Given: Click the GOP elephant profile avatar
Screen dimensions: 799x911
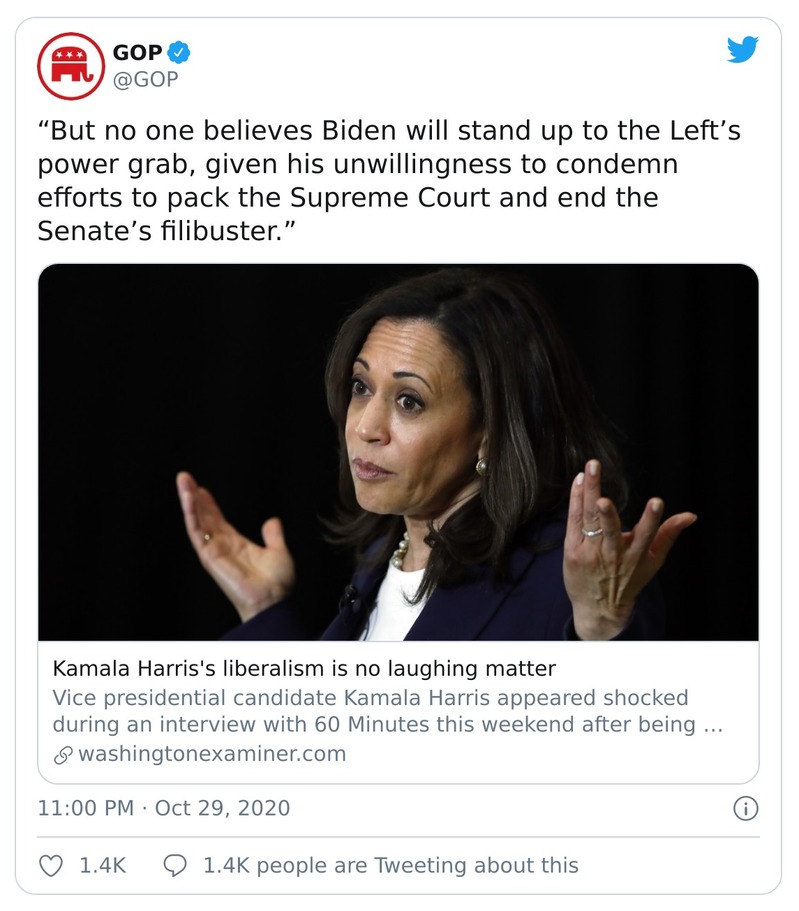Looking at the screenshot, I should (71, 66).
